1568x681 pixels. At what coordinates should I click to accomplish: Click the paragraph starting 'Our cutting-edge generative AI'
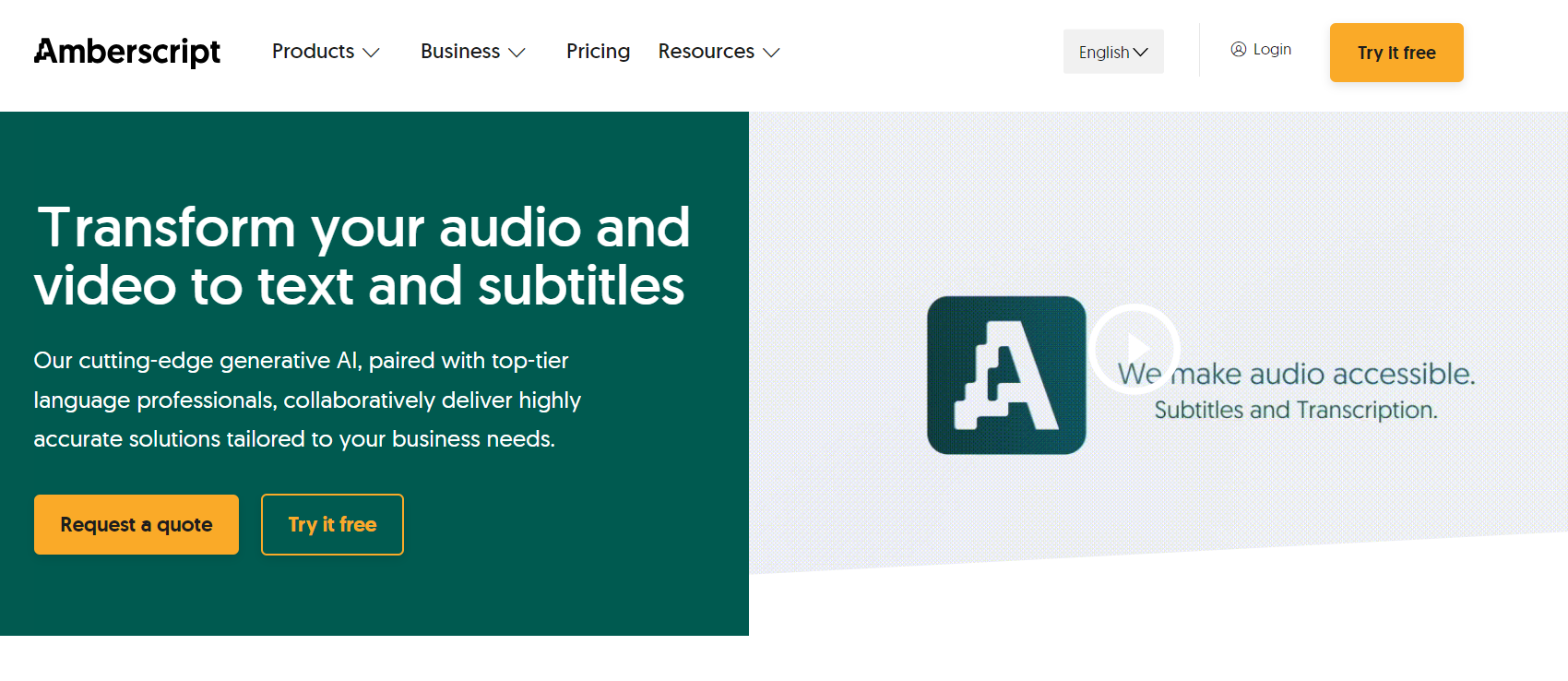pyautogui.click(x=308, y=400)
